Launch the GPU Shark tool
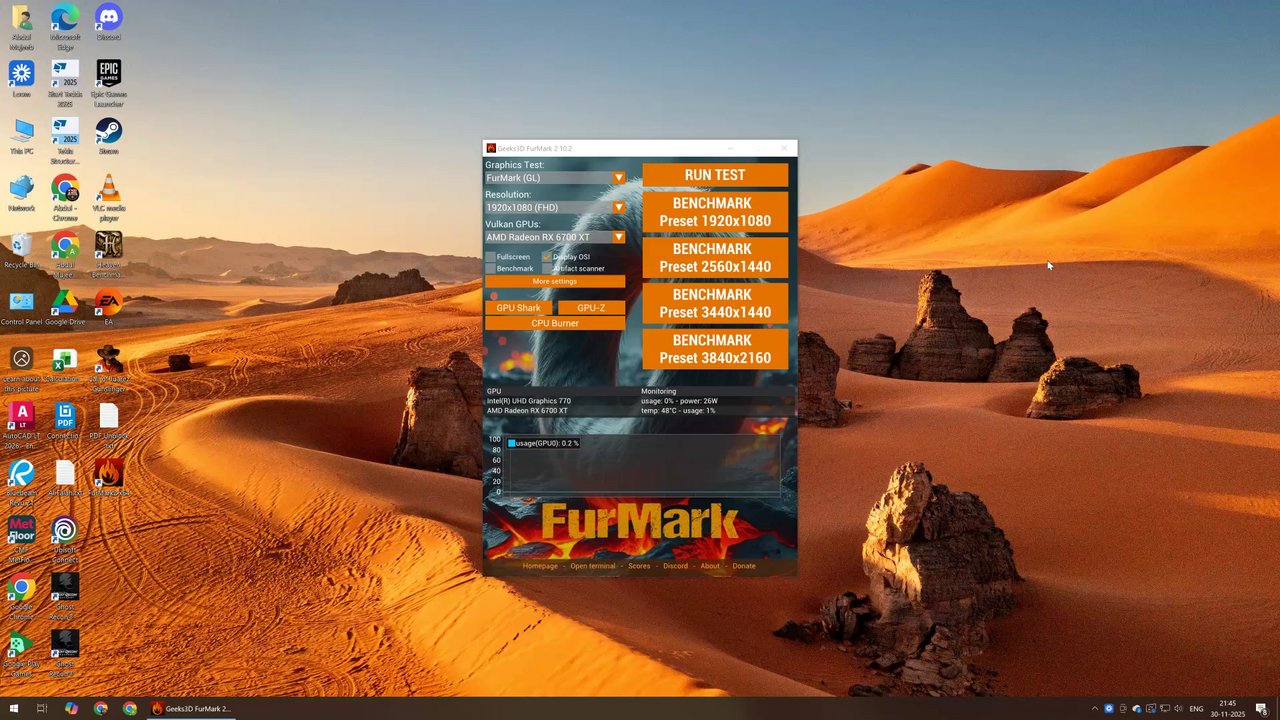The width and height of the screenshot is (1280, 720). (518, 308)
